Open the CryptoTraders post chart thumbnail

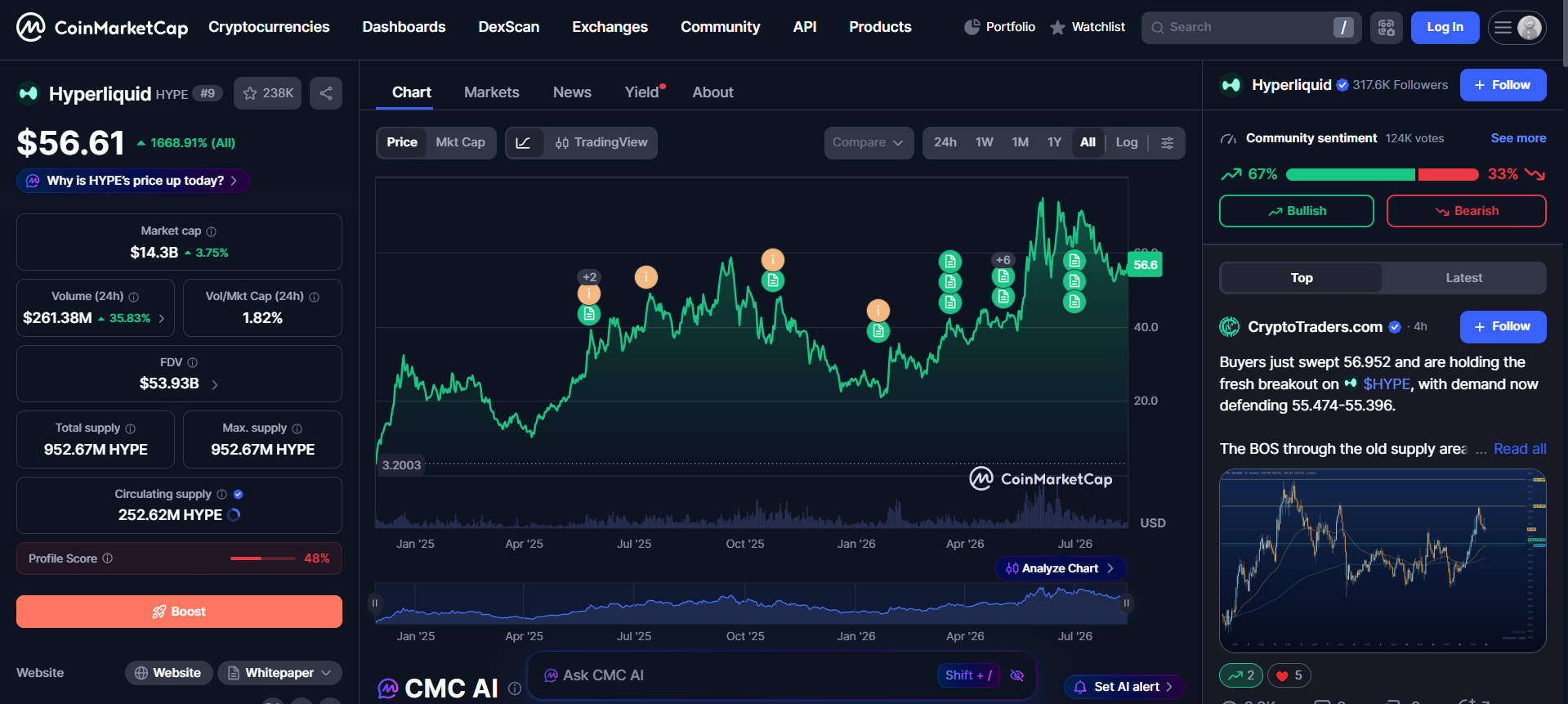(x=1383, y=561)
